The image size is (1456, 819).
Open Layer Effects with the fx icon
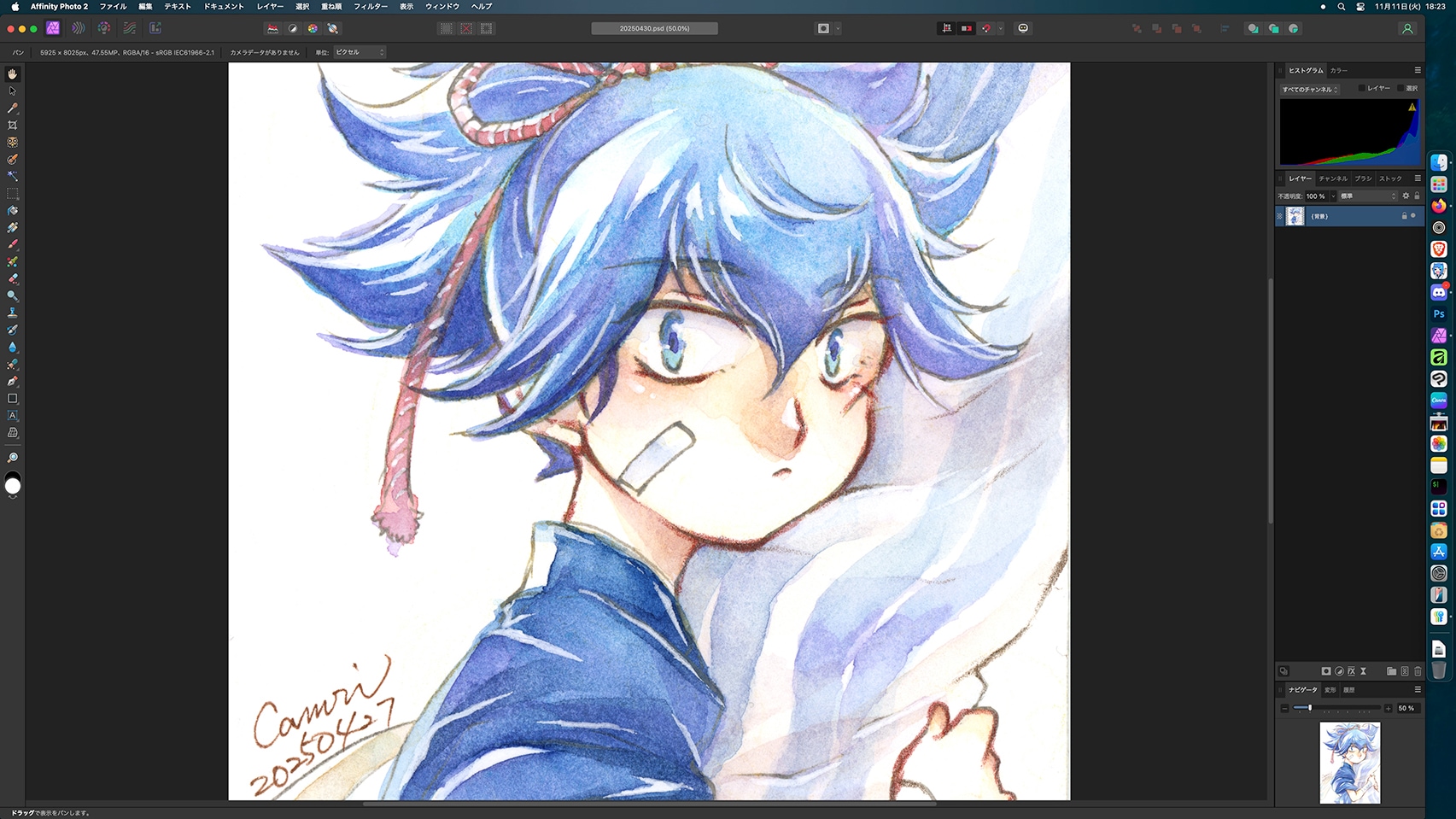[x=1351, y=671]
